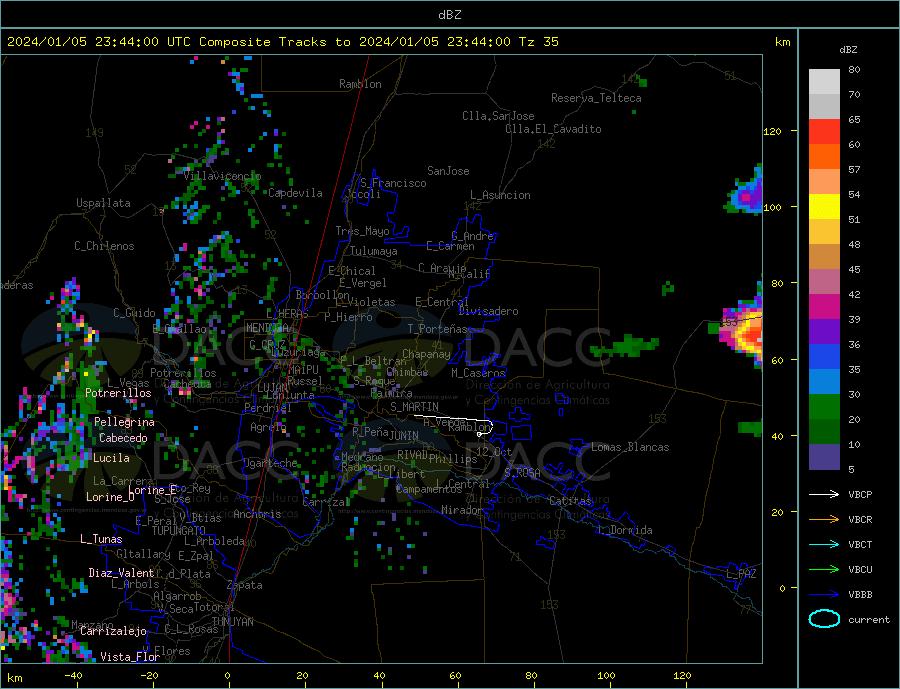Click the RIVAD label
The image size is (900, 689).
(413, 455)
